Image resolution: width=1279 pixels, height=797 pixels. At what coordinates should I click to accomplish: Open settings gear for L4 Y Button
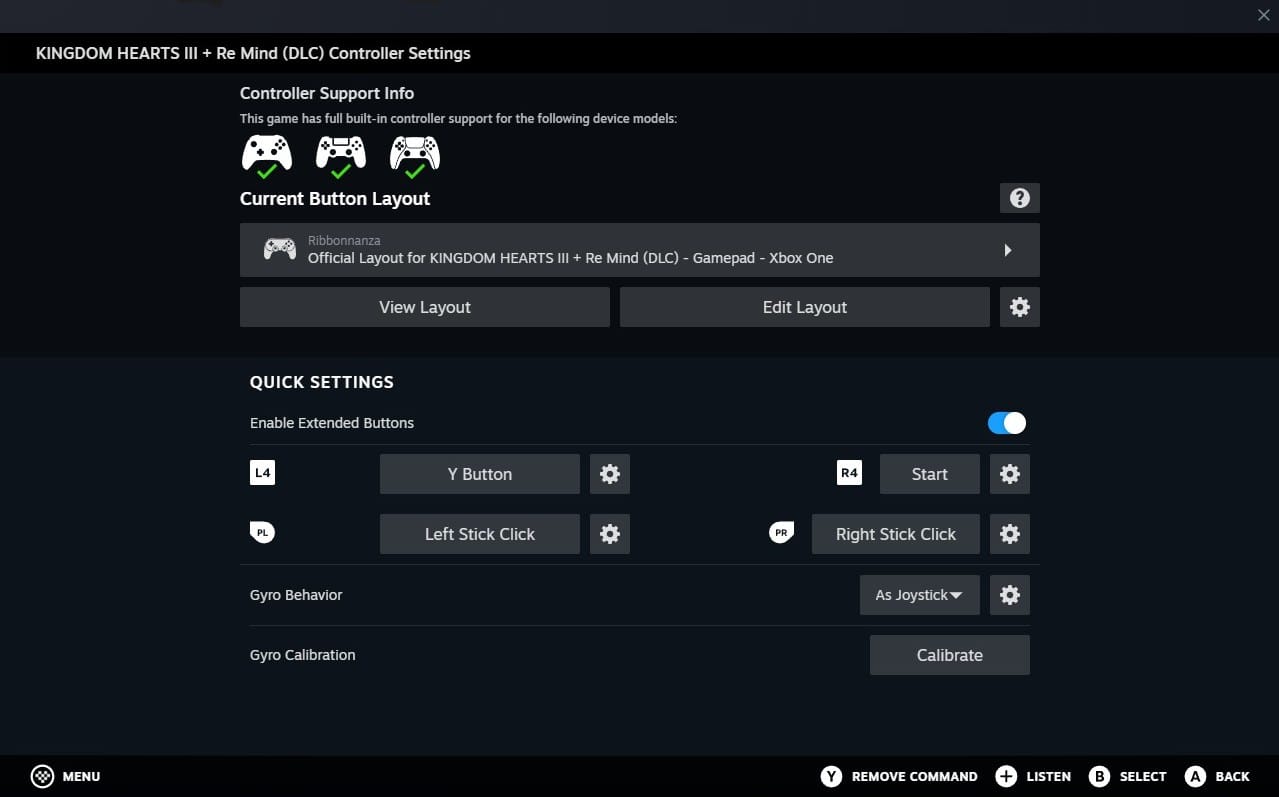point(609,474)
